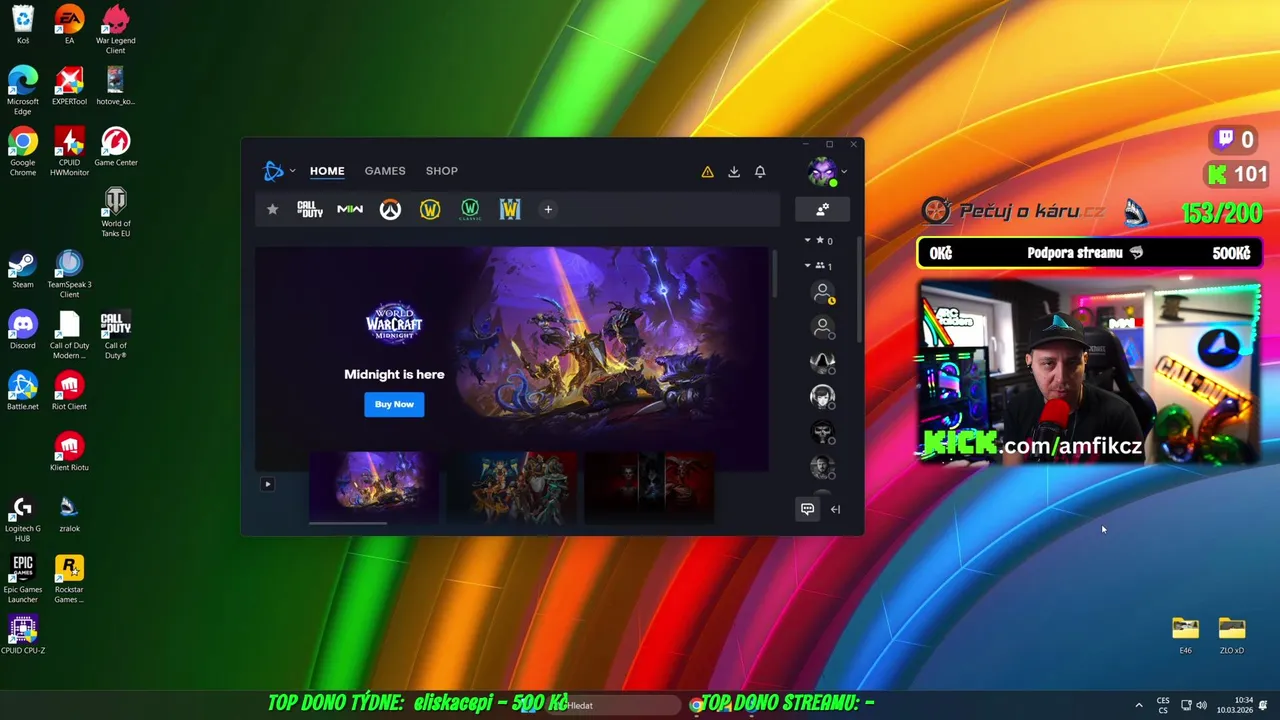
Task: Select the Logitech G HUB shortcut
Action: coord(23,518)
